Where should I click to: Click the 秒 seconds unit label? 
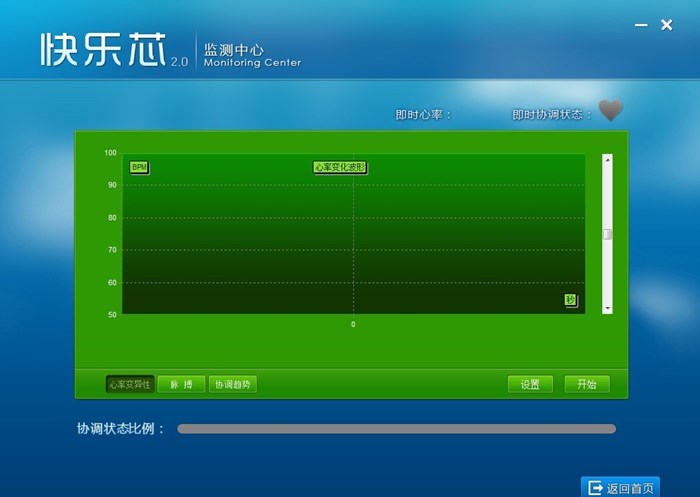click(570, 300)
